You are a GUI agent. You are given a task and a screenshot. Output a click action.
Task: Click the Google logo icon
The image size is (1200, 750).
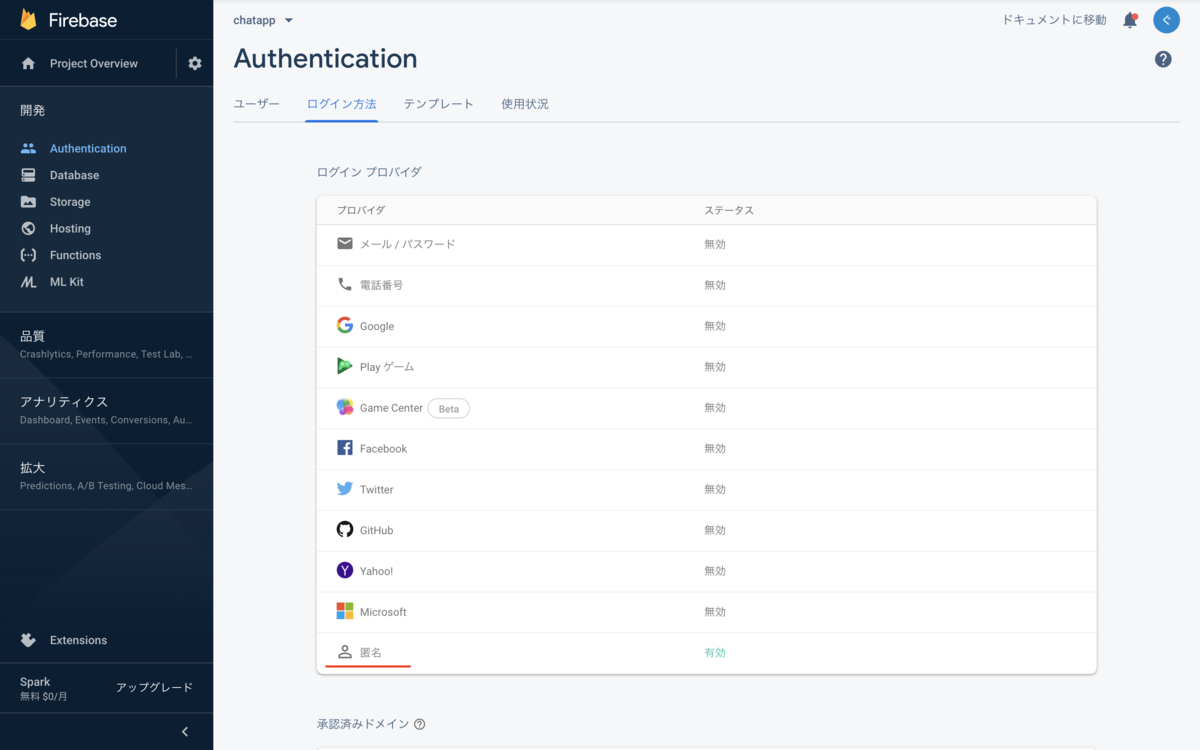(x=345, y=325)
